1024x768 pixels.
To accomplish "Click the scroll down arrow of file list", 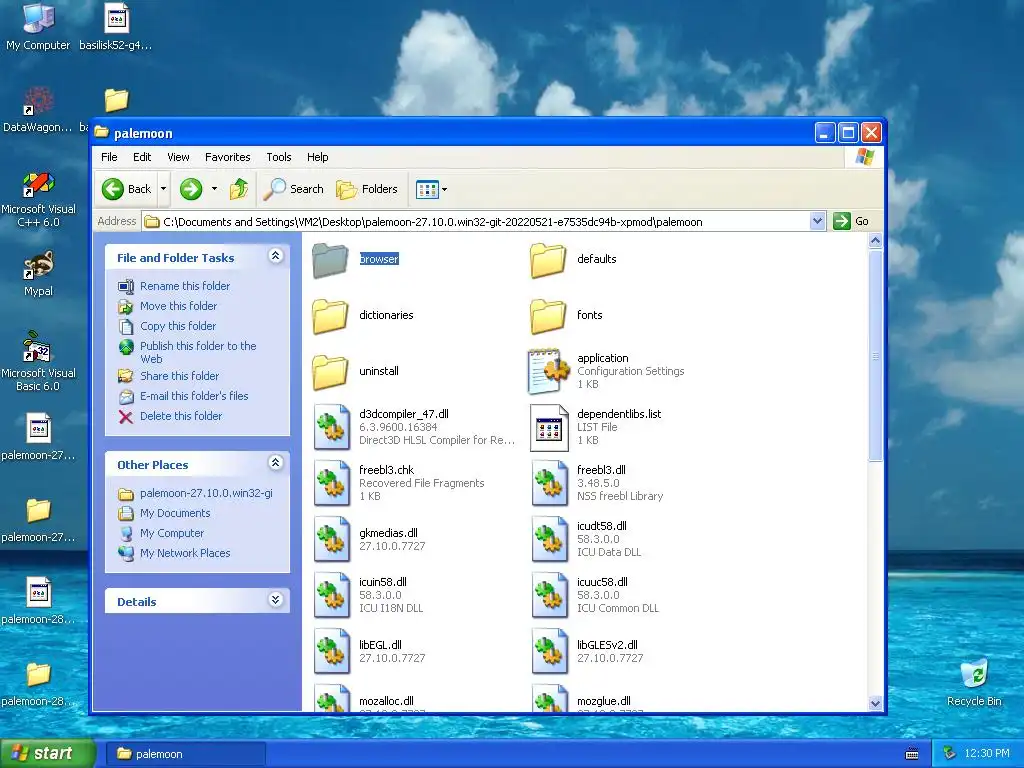I will click(875, 703).
